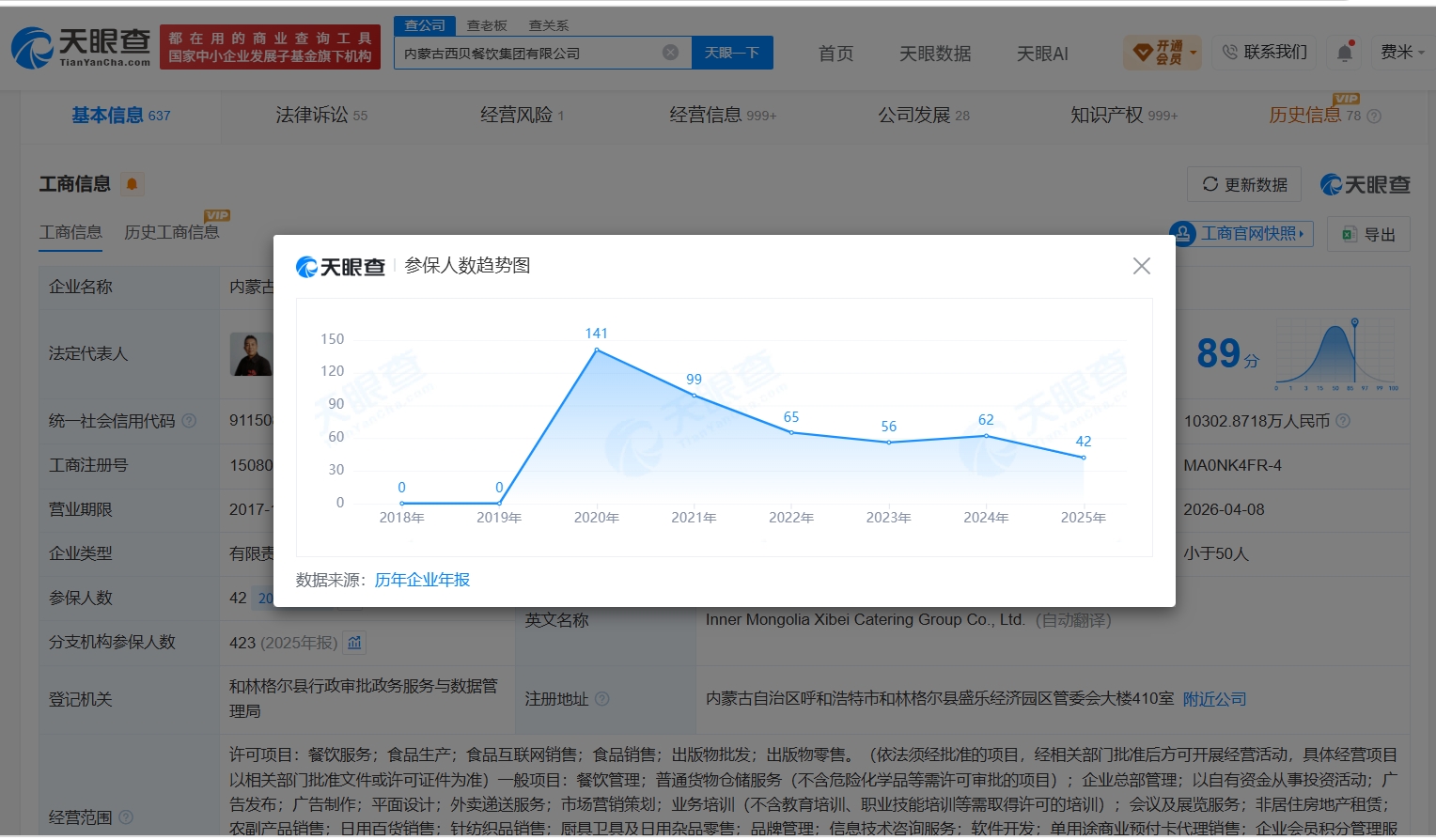This screenshot has width=1436, height=840.
Task: Click the 天眼查 logo in the 参保人数趋势图 dialog
Action: click(341, 267)
